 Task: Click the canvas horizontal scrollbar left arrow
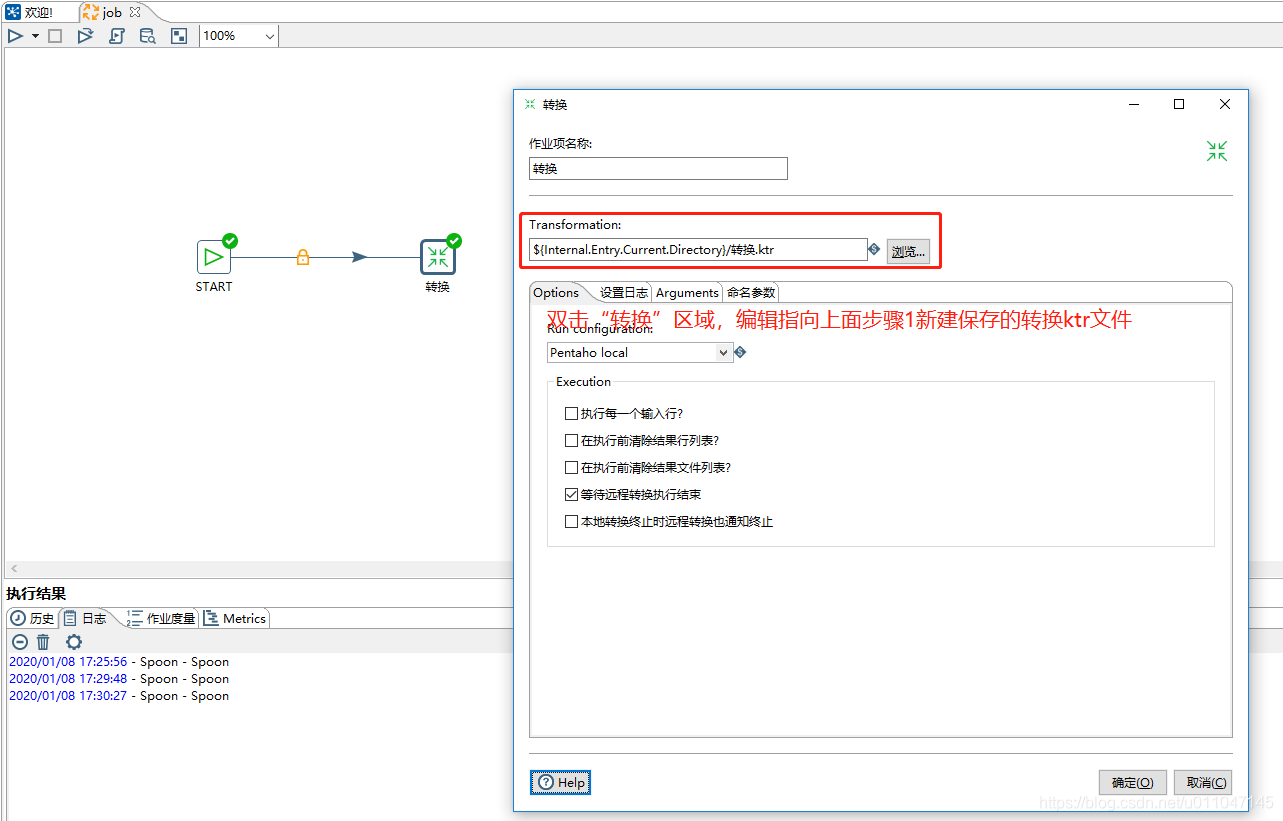tap(14, 568)
